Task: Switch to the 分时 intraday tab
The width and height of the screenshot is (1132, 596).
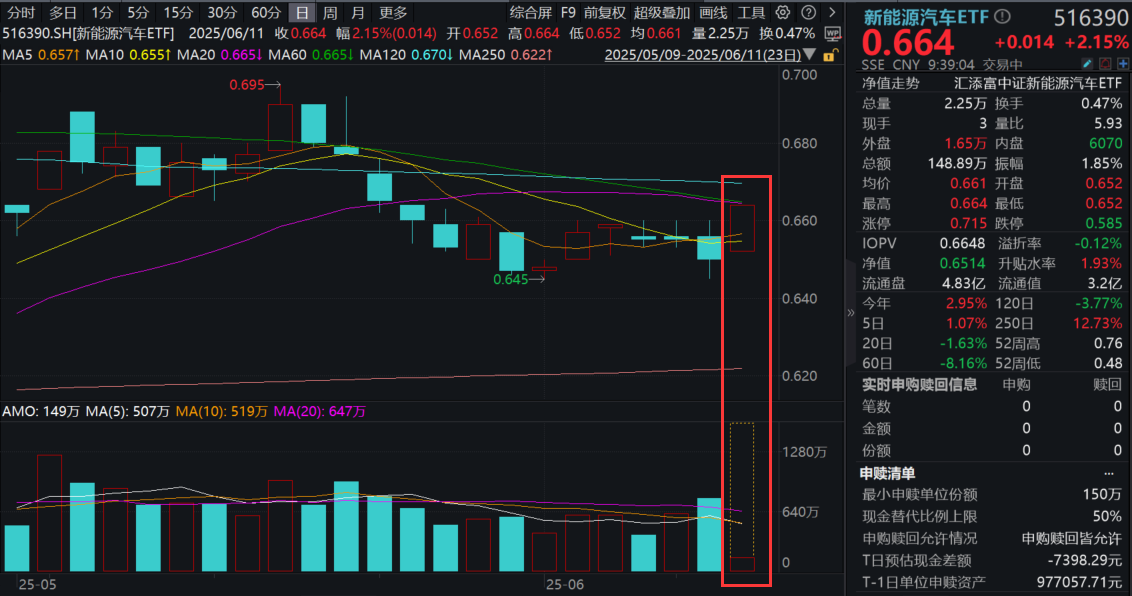Action: click(x=21, y=12)
